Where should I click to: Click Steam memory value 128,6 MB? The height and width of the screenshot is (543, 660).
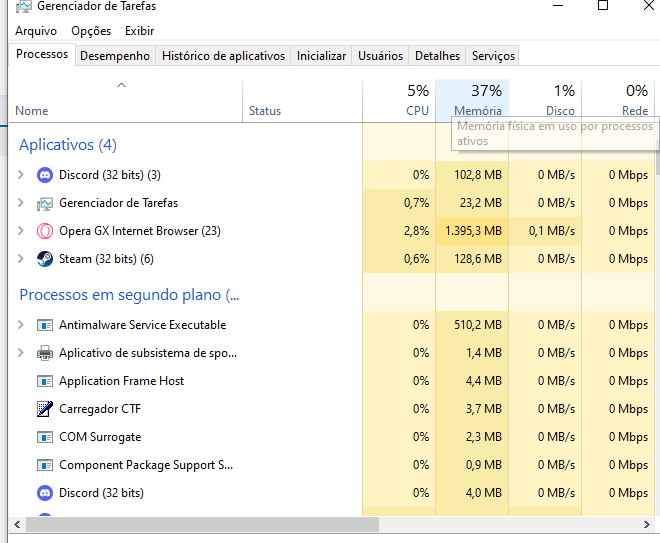tap(478, 259)
